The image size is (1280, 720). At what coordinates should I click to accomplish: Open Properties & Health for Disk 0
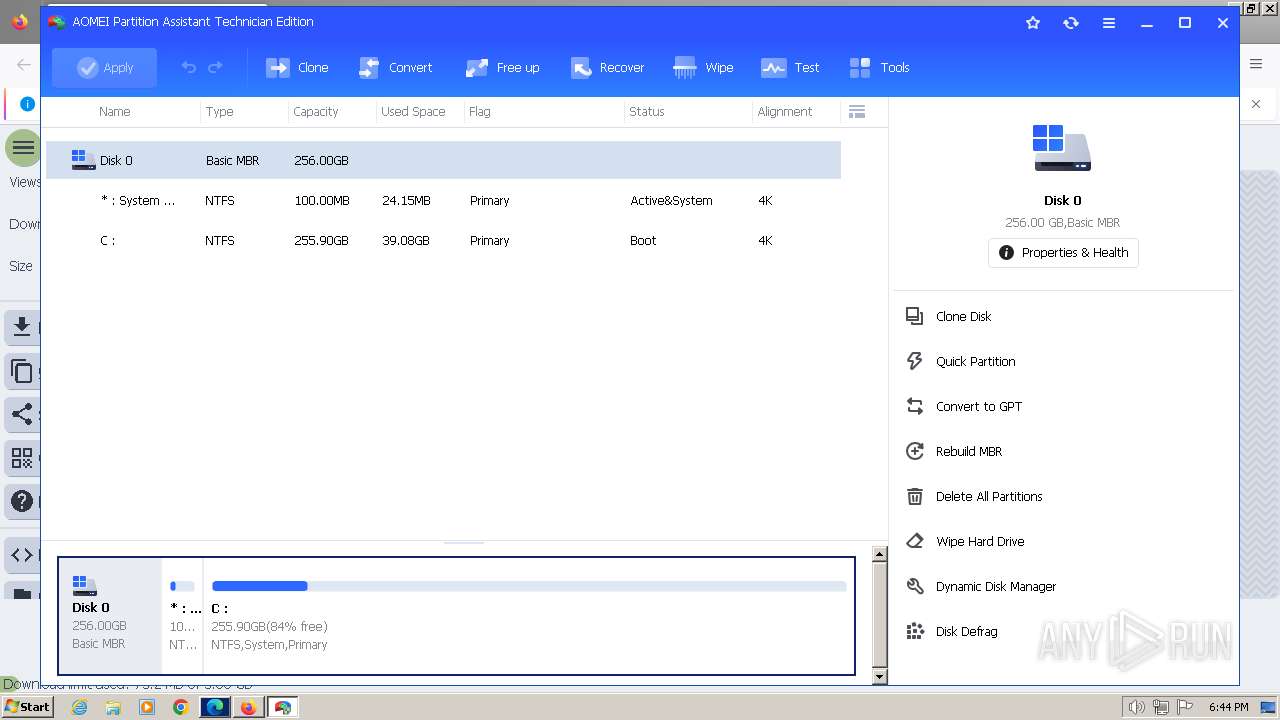point(1063,253)
